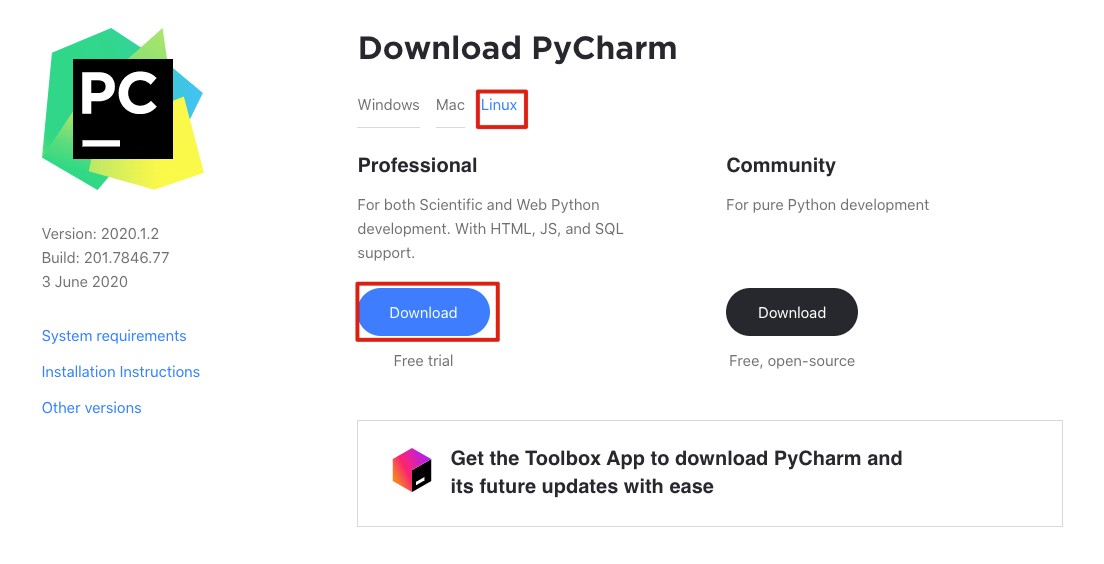Switch to the Mac tab
The height and width of the screenshot is (564, 1104).
coord(450,105)
